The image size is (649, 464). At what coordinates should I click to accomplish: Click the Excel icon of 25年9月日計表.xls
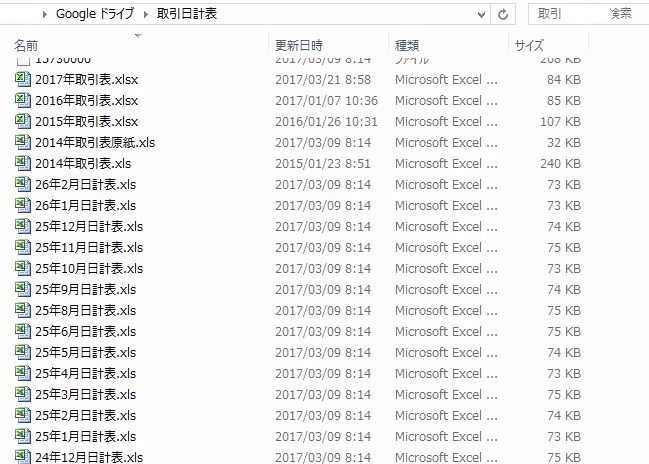pyautogui.click(x=23, y=289)
